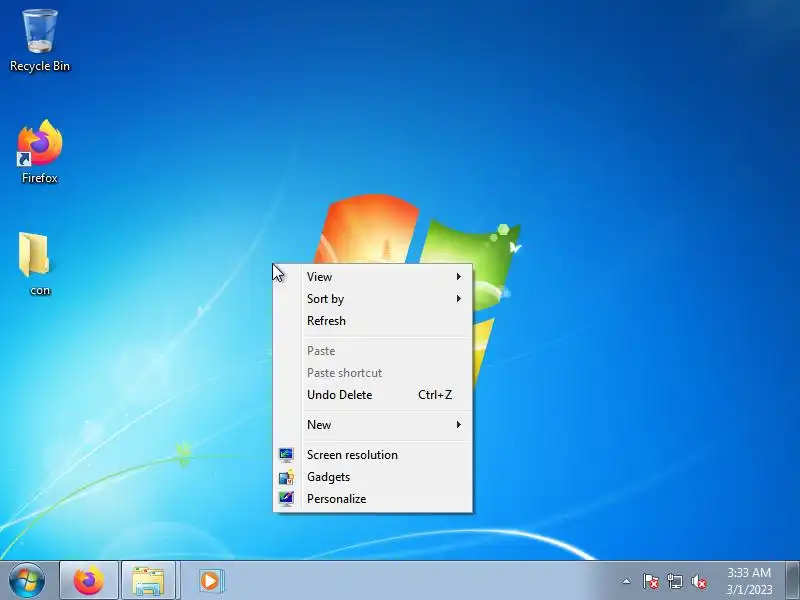Click the muted volume tray icon
This screenshot has width=800, height=600.
tap(699, 581)
